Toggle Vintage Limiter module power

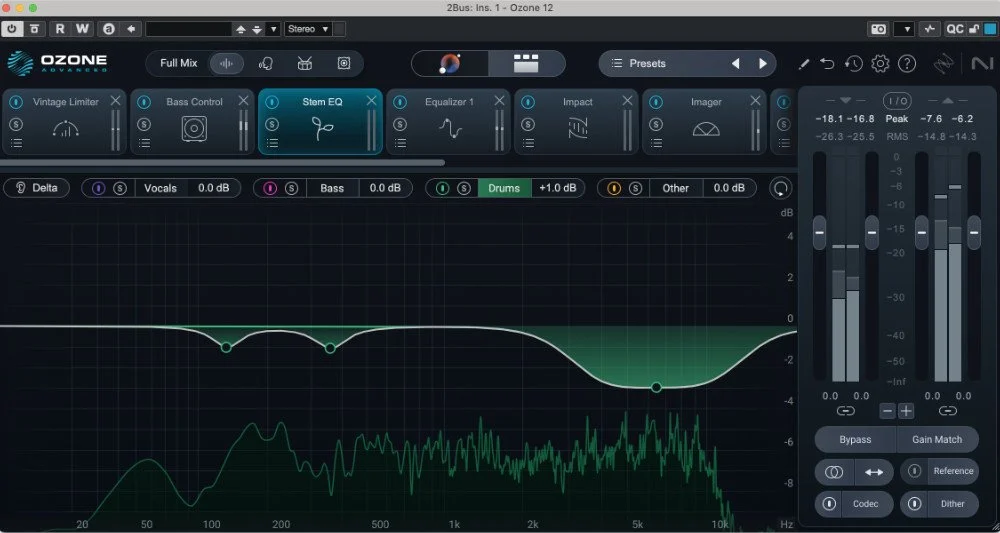17,102
